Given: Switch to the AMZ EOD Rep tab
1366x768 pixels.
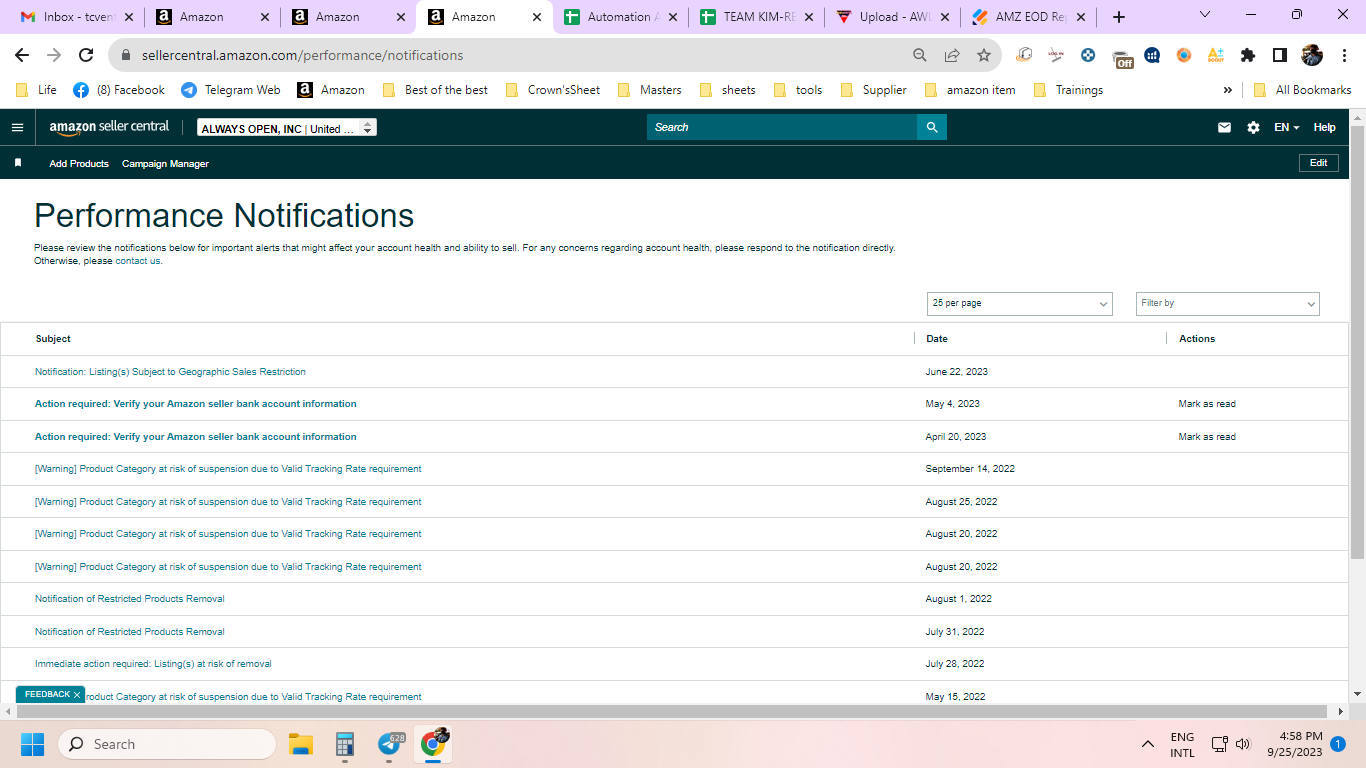Looking at the screenshot, I should [1028, 17].
